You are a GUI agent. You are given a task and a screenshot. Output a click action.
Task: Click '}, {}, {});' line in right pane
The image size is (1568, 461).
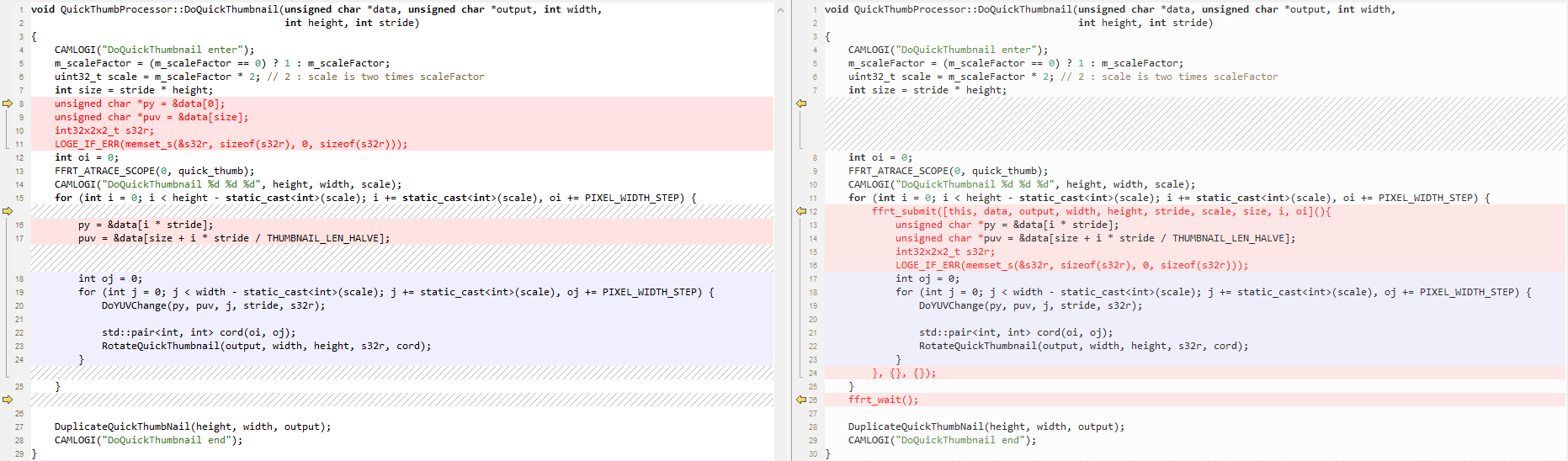(x=903, y=373)
